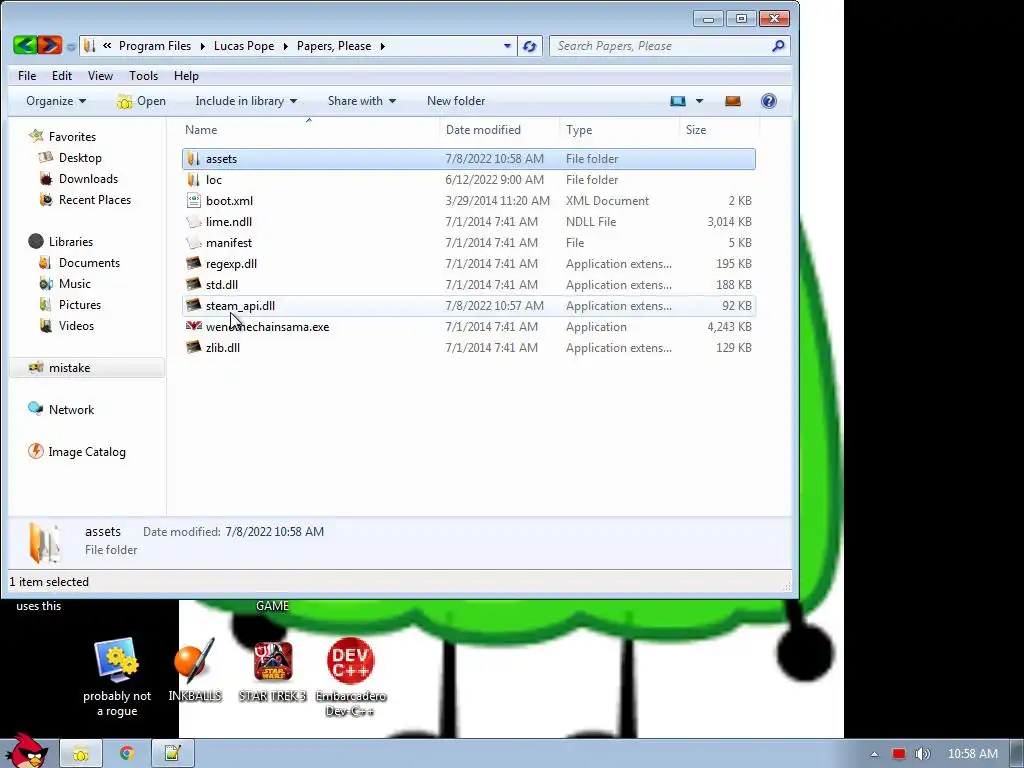Click the notepad taskbar icon
Screen dimensions: 1024x768
[172, 753]
